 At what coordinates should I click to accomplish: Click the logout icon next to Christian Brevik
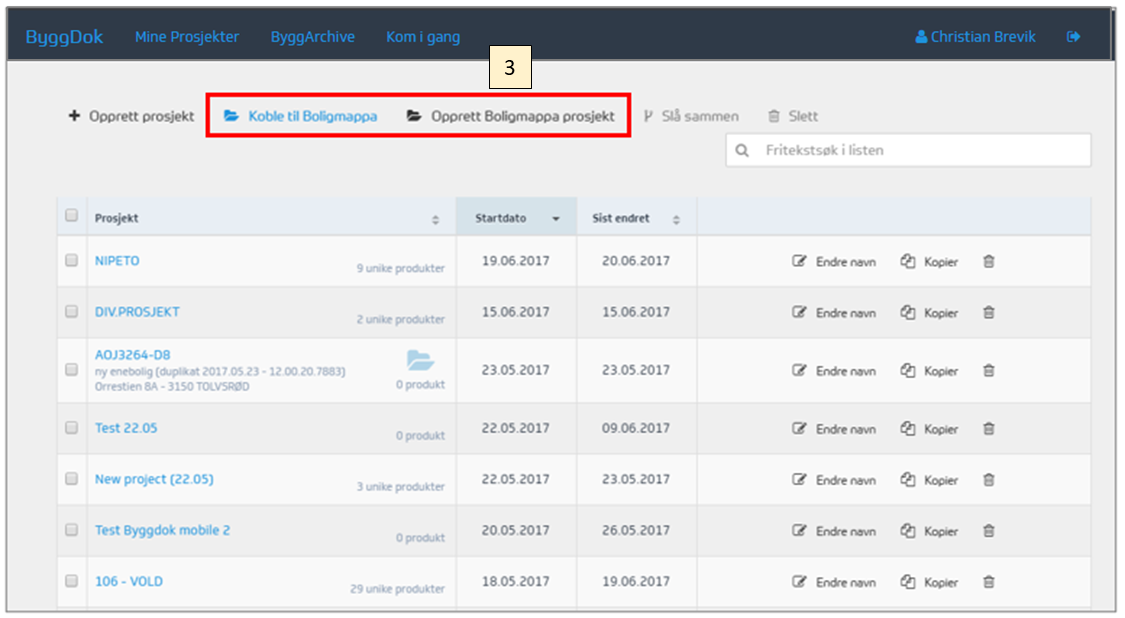1073,37
